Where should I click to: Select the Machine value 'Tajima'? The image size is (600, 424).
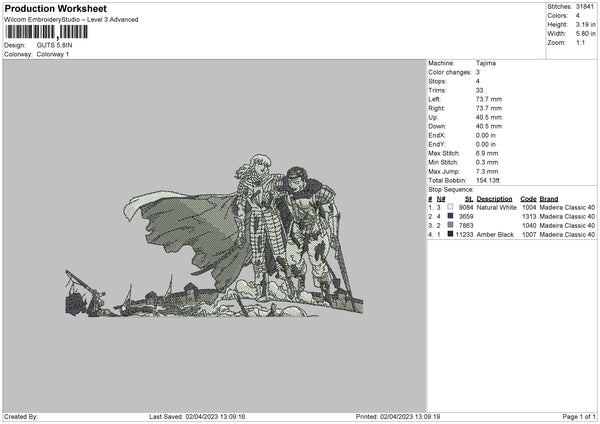point(486,63)
